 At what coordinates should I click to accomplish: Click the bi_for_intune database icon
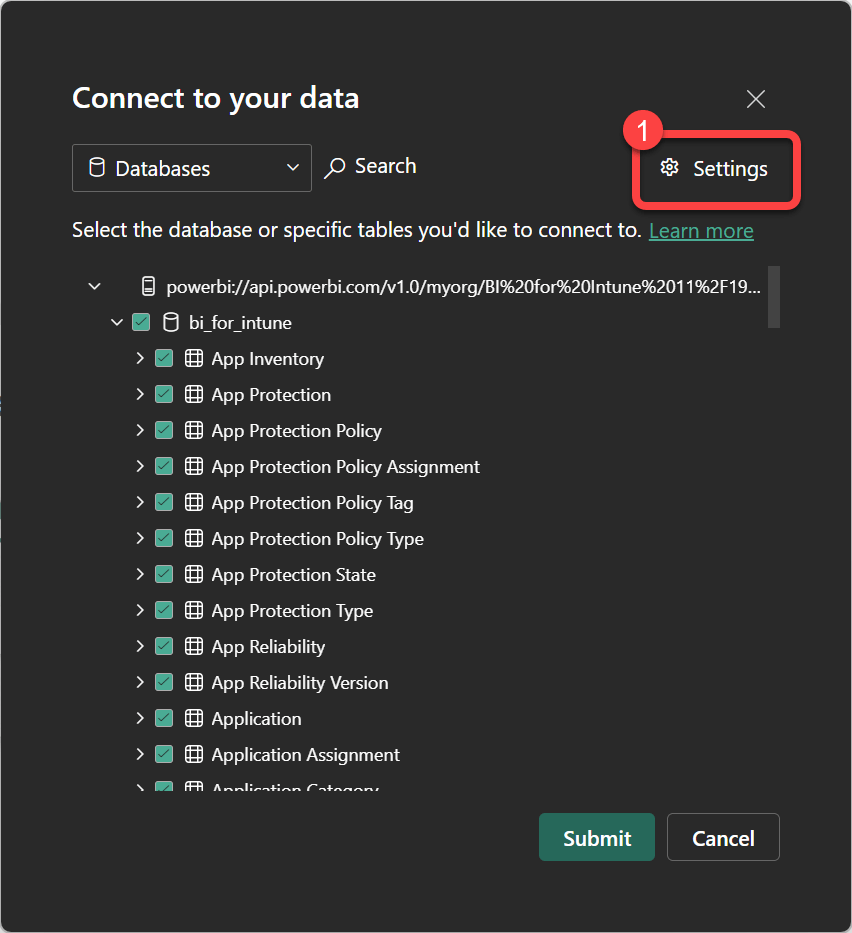click(x=171, y=323)
